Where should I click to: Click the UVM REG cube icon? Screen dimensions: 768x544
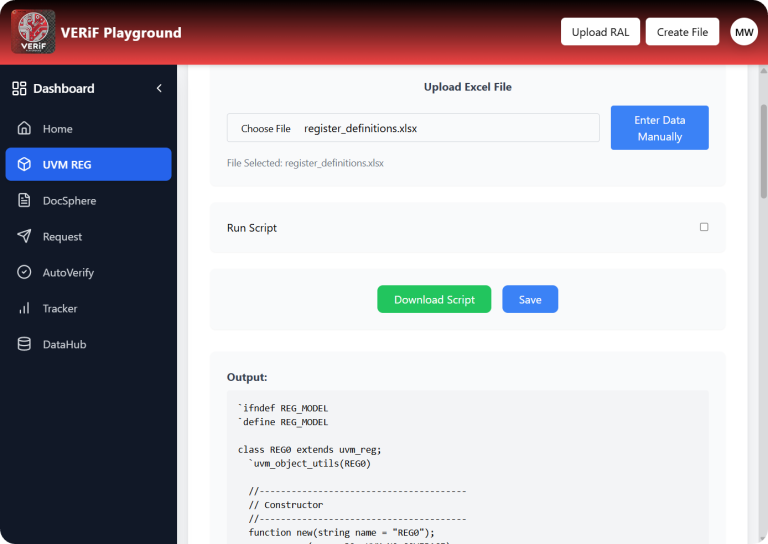pos(24,165)
